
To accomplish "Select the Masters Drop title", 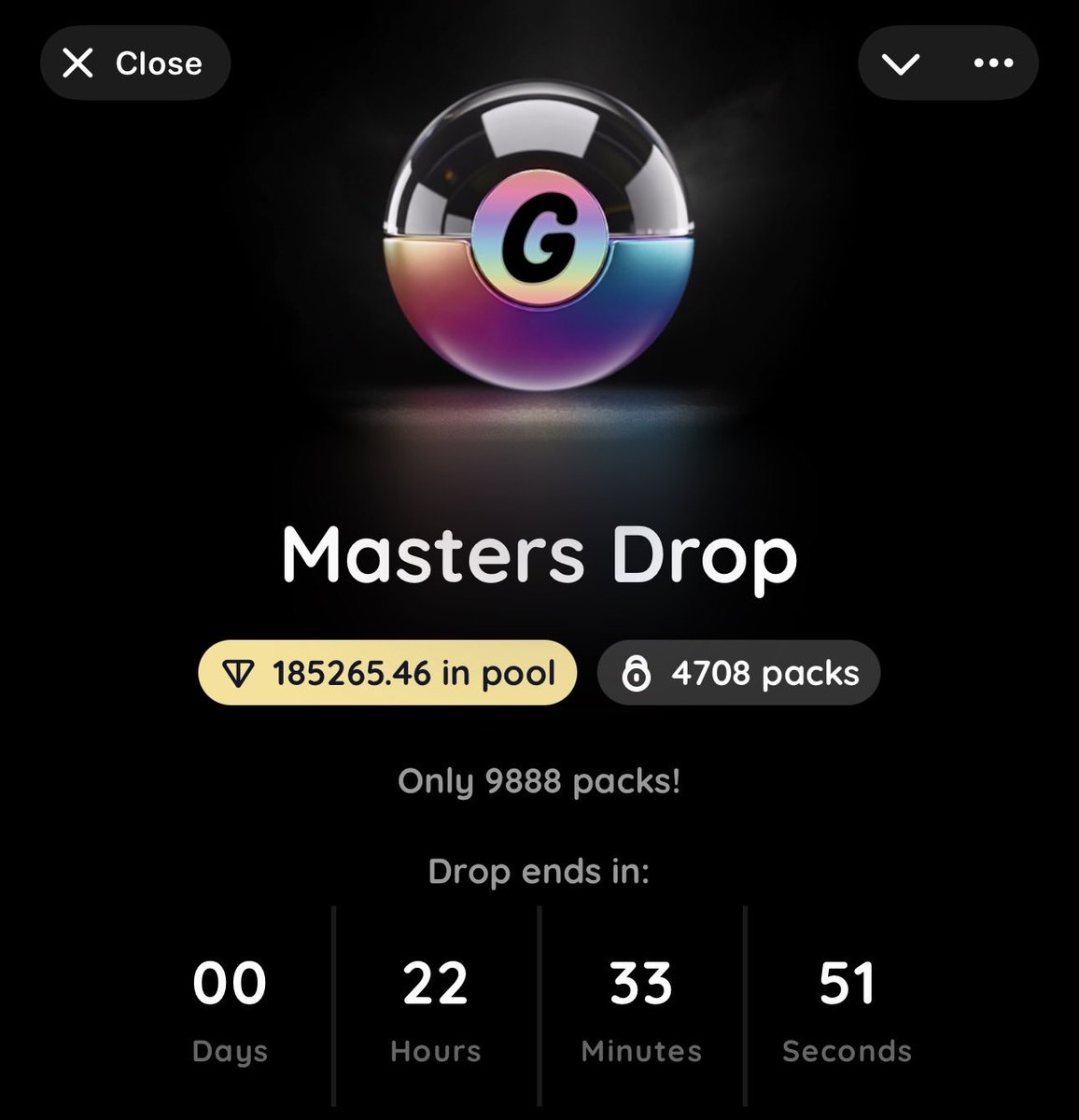I will (539, 555).
